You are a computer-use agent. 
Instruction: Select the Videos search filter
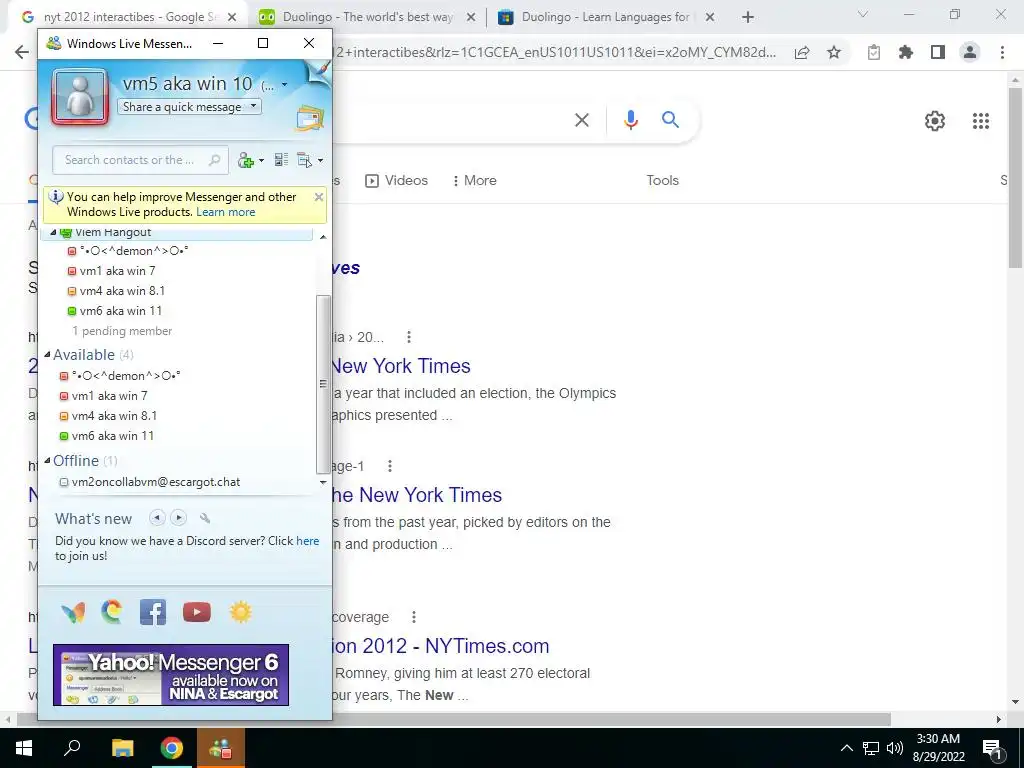(x=396, y=180)
